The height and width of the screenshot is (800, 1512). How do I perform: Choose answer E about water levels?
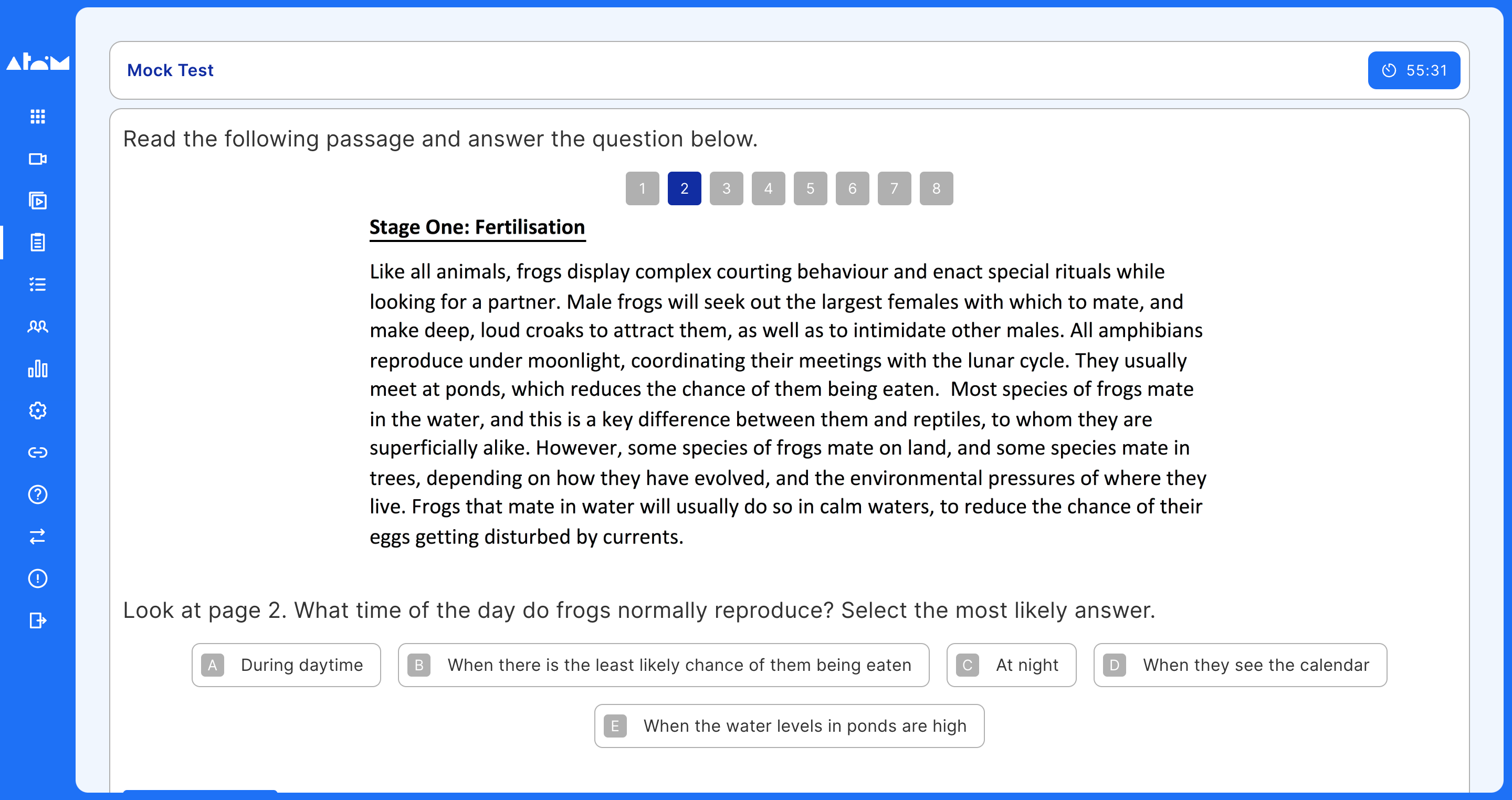(789, 726)
